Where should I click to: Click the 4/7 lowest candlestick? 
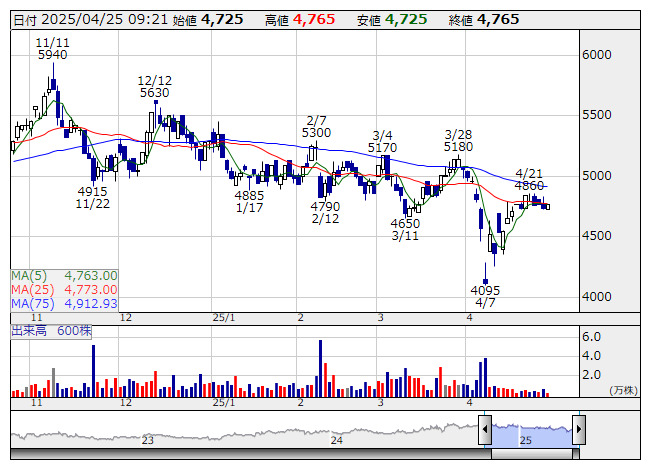tap(485, 274)
